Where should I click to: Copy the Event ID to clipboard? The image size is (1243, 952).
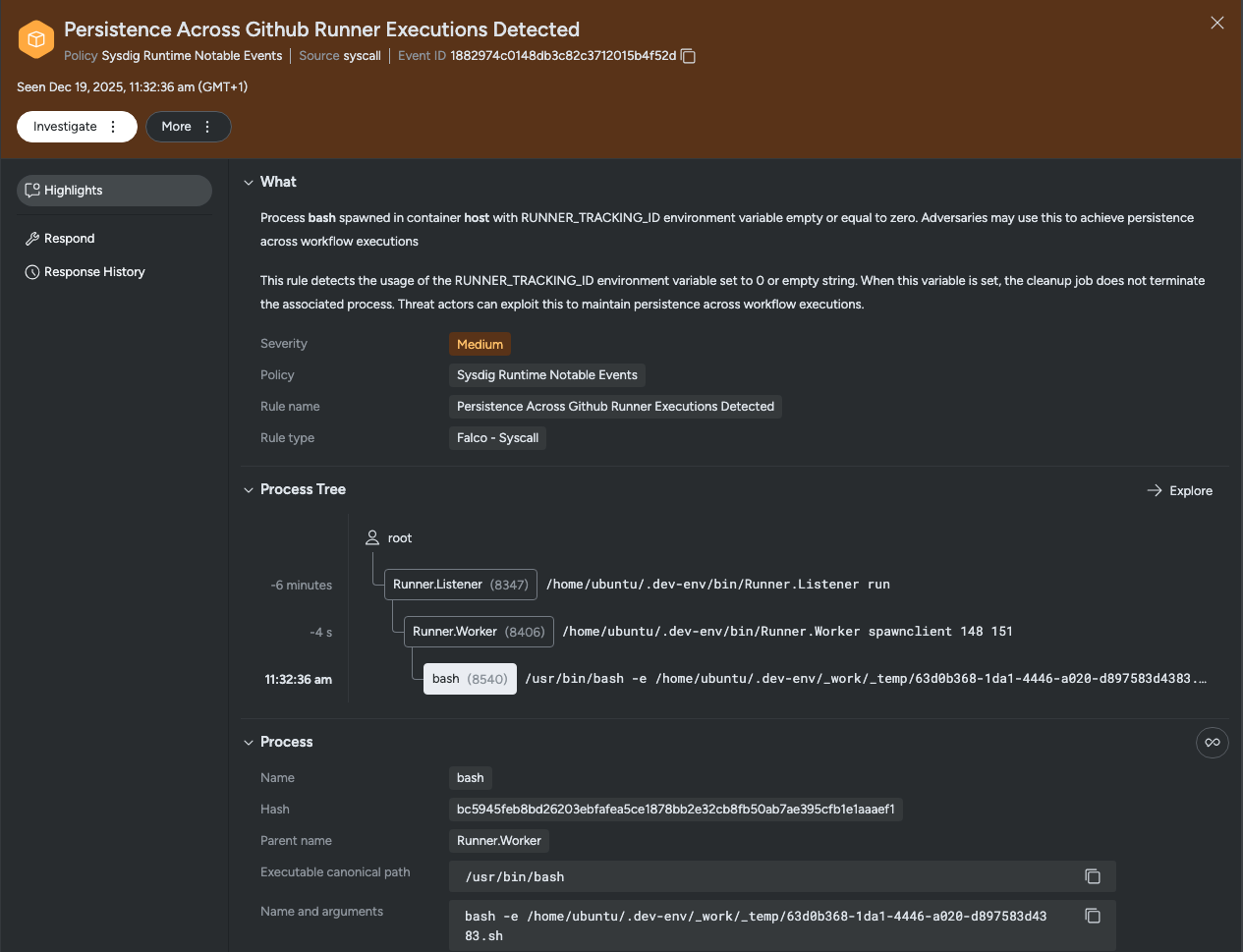click(x=689, y=56)
